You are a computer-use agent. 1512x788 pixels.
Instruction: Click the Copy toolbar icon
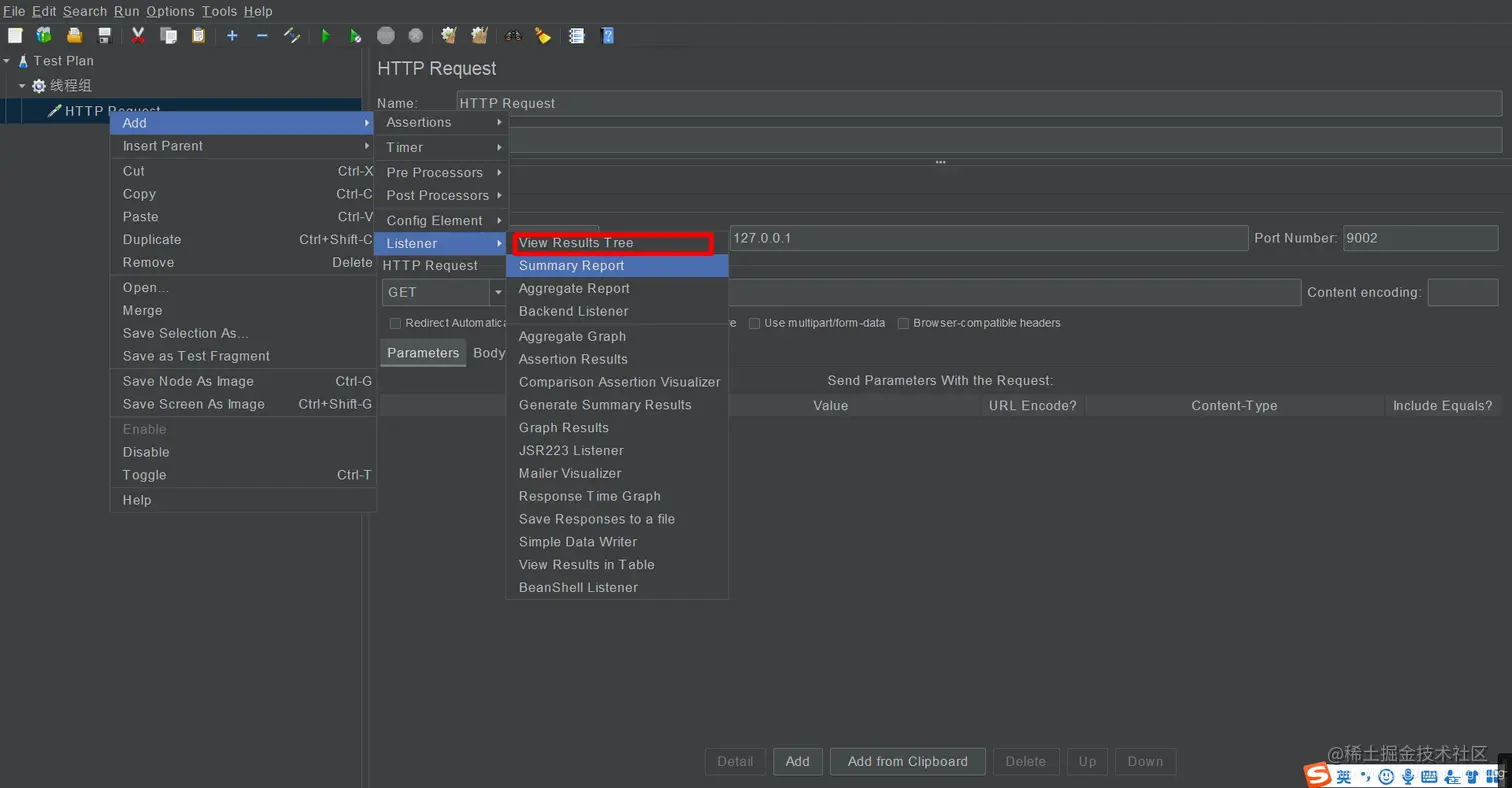(x=168, y=35)
